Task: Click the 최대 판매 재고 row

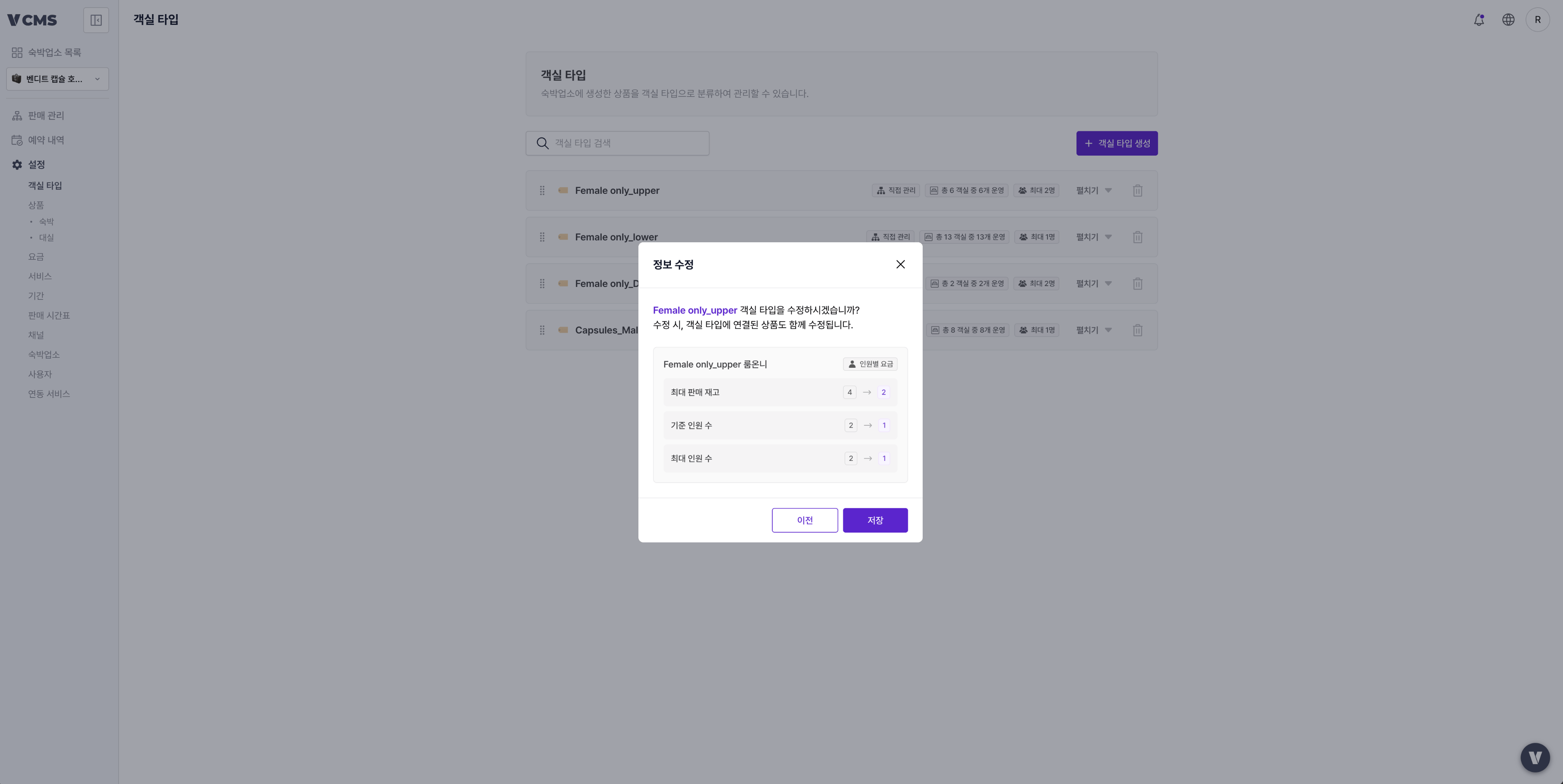Action: (780, 393)
